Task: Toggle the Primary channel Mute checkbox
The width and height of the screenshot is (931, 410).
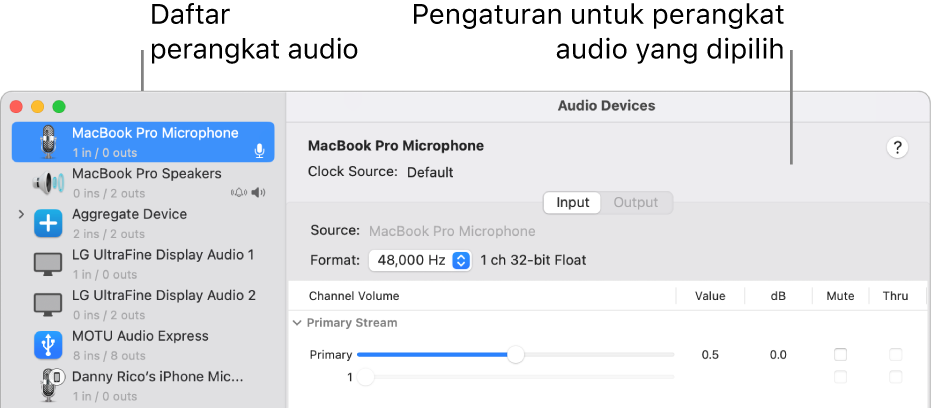Action: click(840, 355)
